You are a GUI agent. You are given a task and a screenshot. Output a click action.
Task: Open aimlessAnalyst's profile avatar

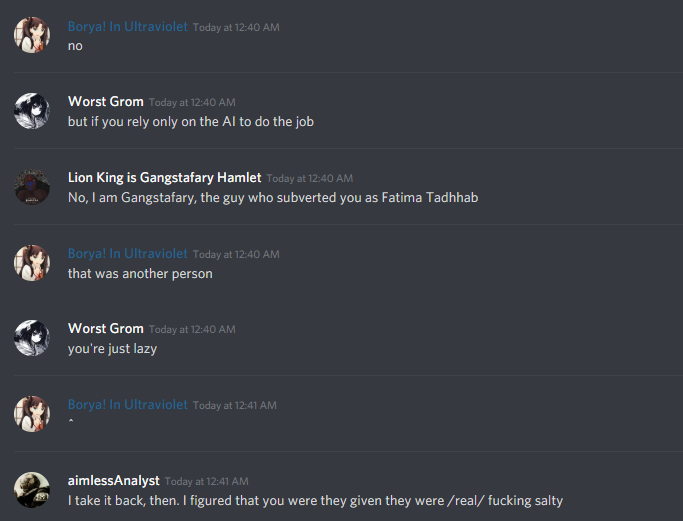pos(32,490)
